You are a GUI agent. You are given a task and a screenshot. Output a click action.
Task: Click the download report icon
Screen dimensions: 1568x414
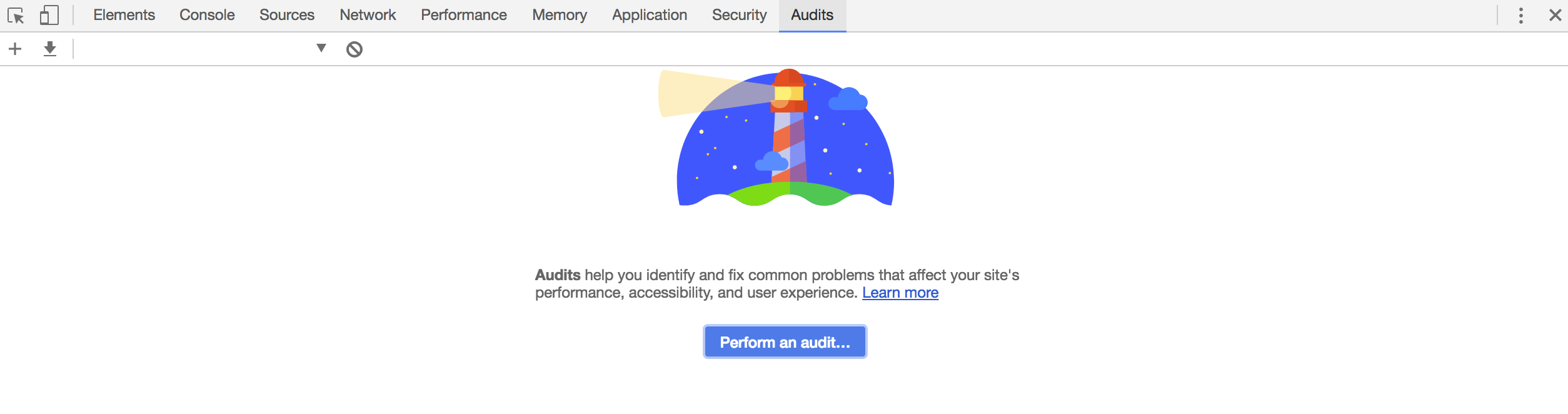click(50, 49)
